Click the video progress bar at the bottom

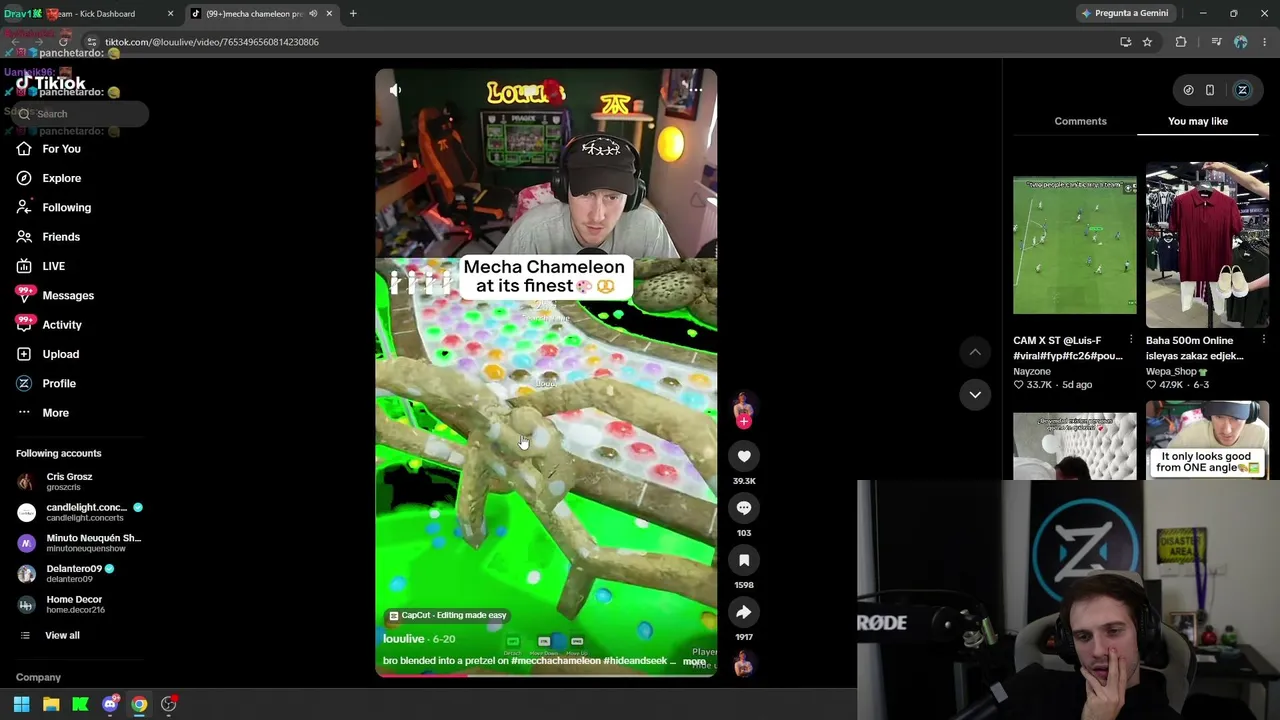pos(546,675)
